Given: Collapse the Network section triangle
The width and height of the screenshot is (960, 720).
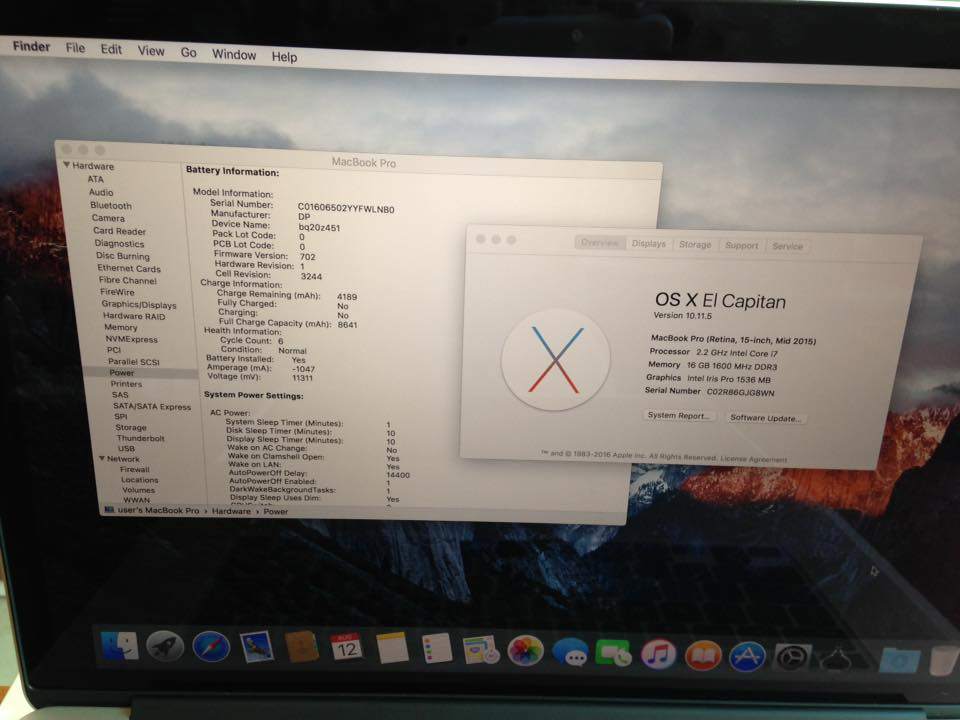Looking at the screenshot, I should point(102,458).
